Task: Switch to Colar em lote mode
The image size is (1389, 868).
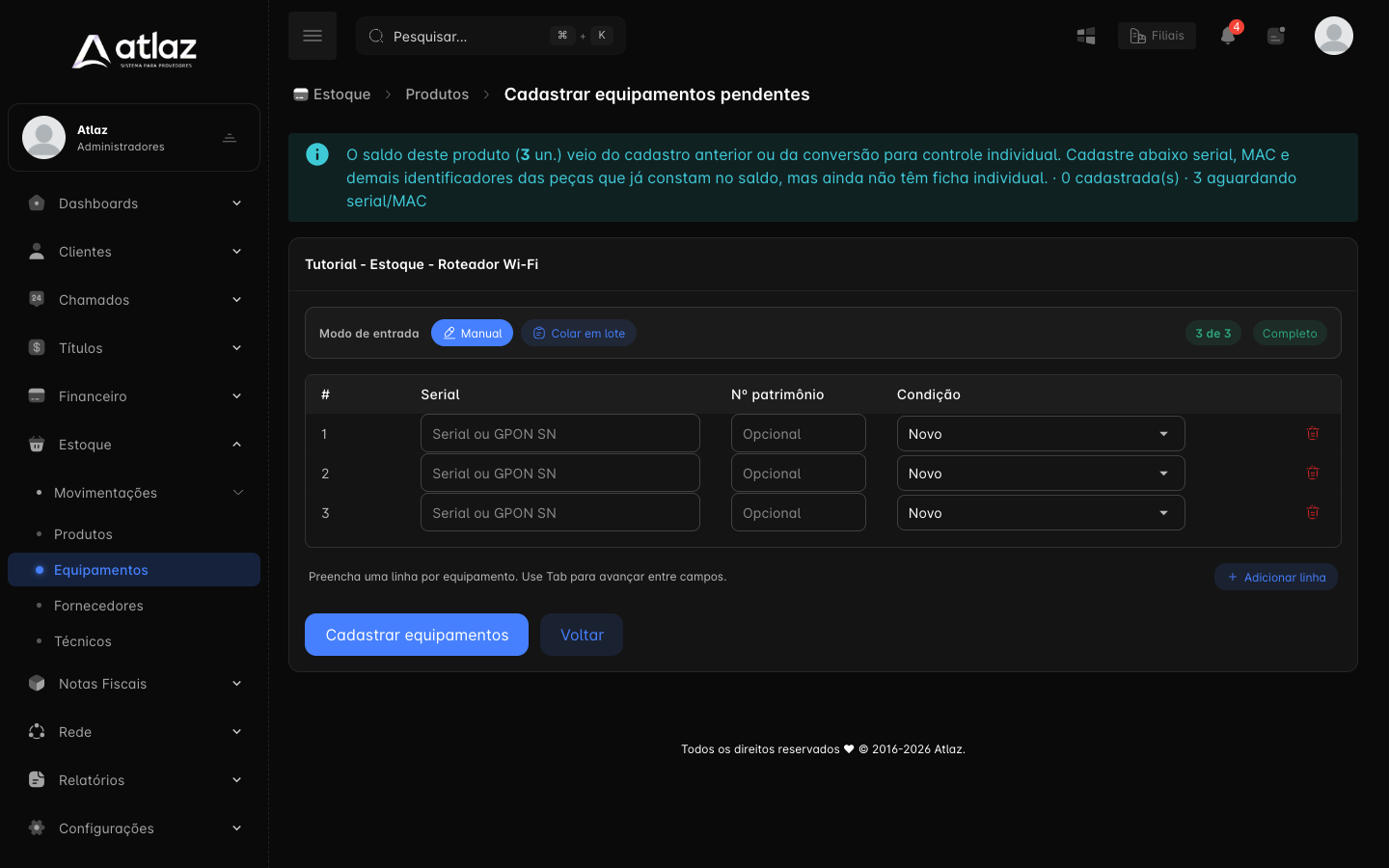Action: pos(579,333)
